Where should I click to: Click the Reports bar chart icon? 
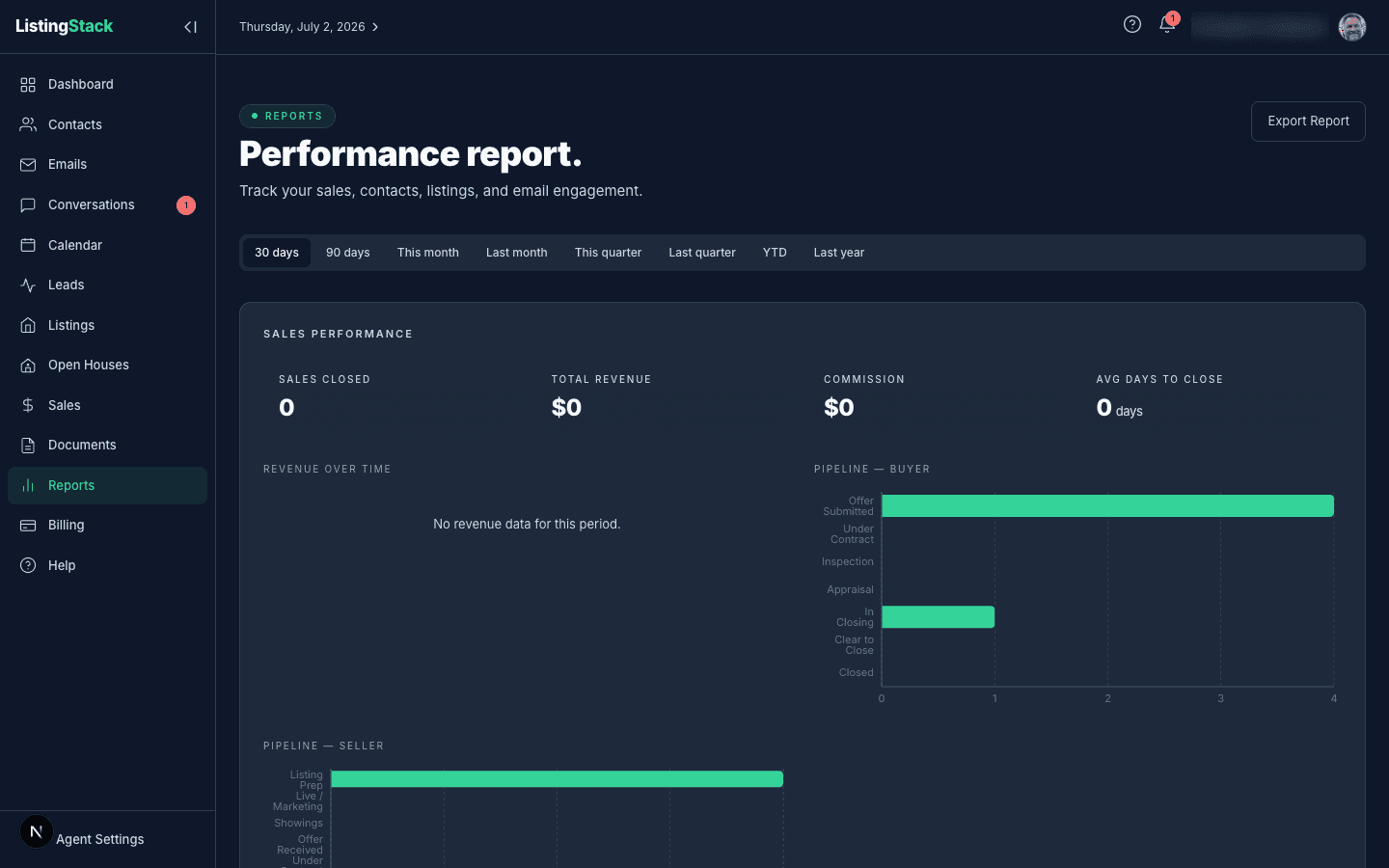pos(28,485)
